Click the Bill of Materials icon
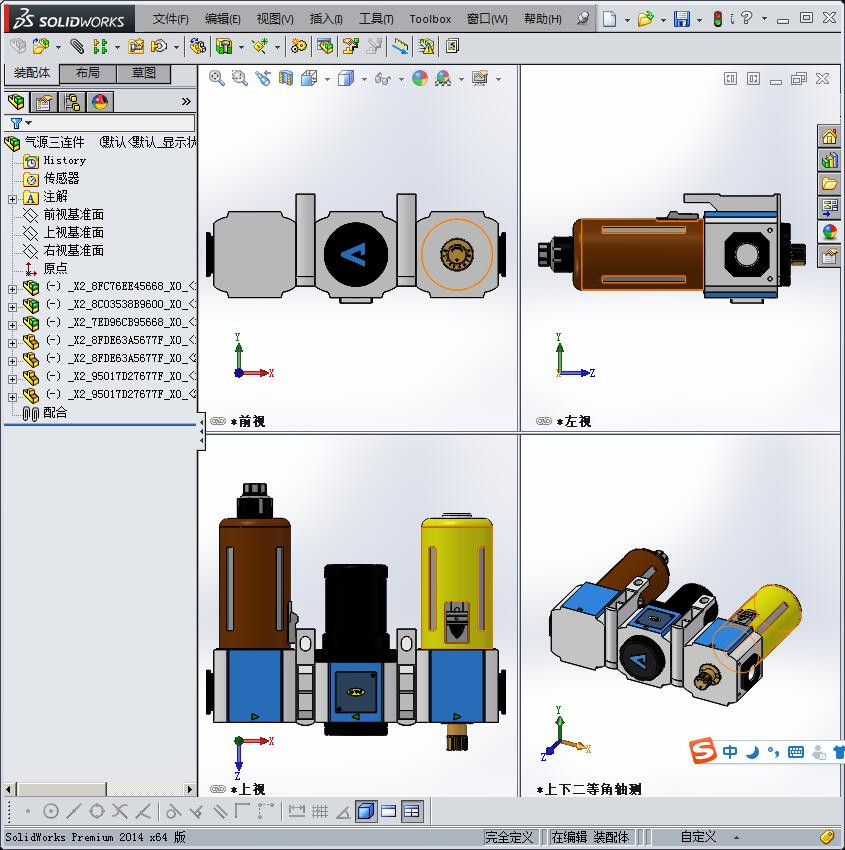Screen dimensions: 845x850 pos(325,47)
